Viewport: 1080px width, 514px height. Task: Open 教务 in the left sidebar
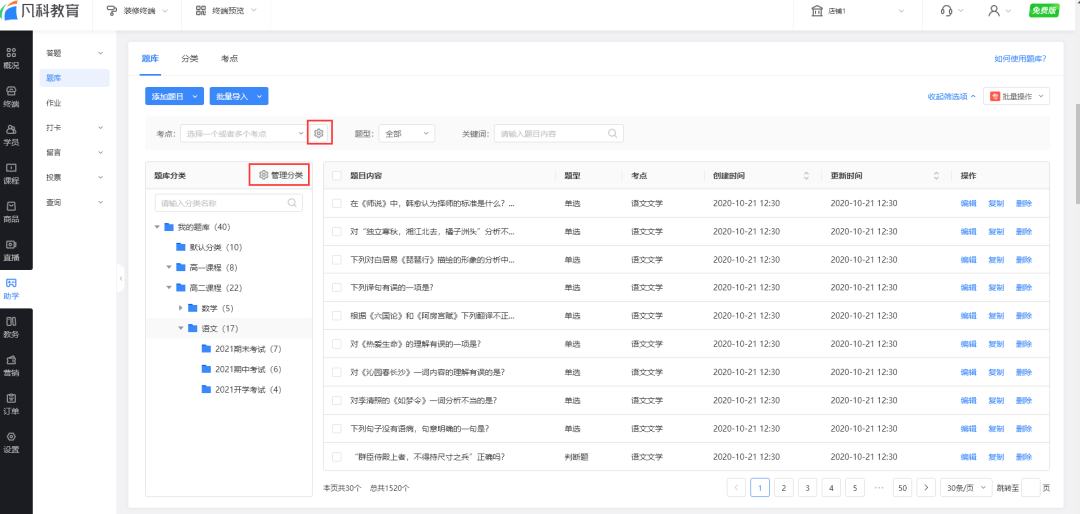[11, 327]
